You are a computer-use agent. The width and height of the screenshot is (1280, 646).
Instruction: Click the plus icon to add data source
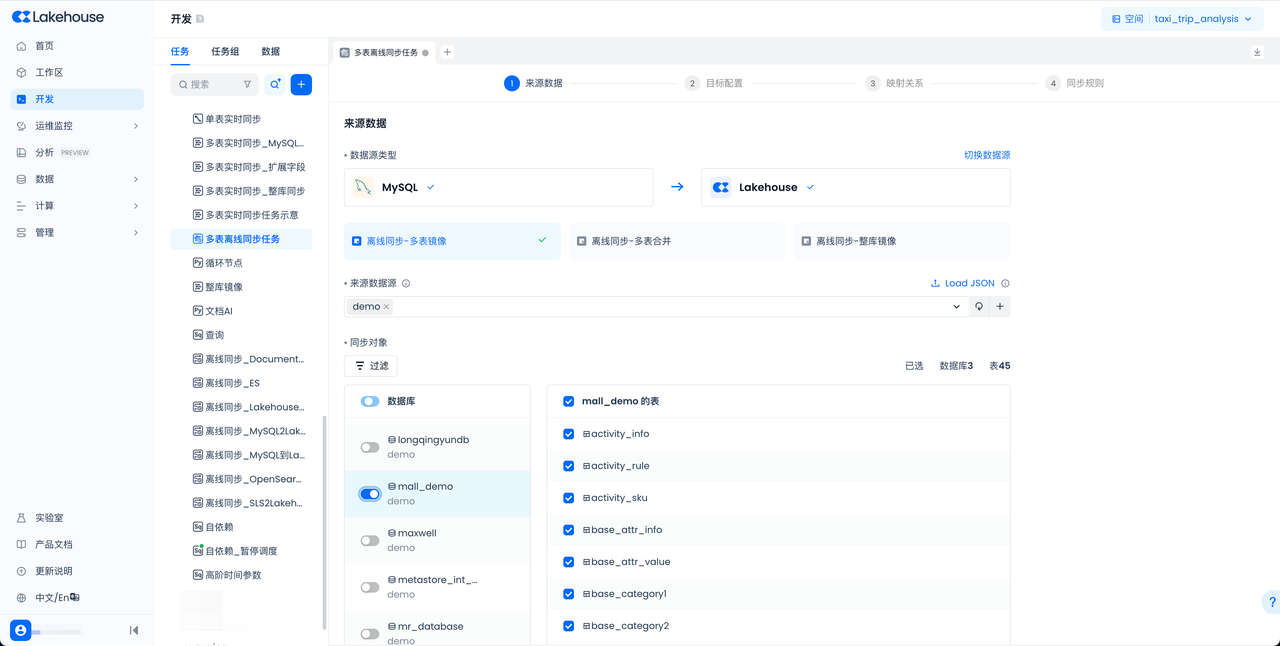pos(1000,307)
